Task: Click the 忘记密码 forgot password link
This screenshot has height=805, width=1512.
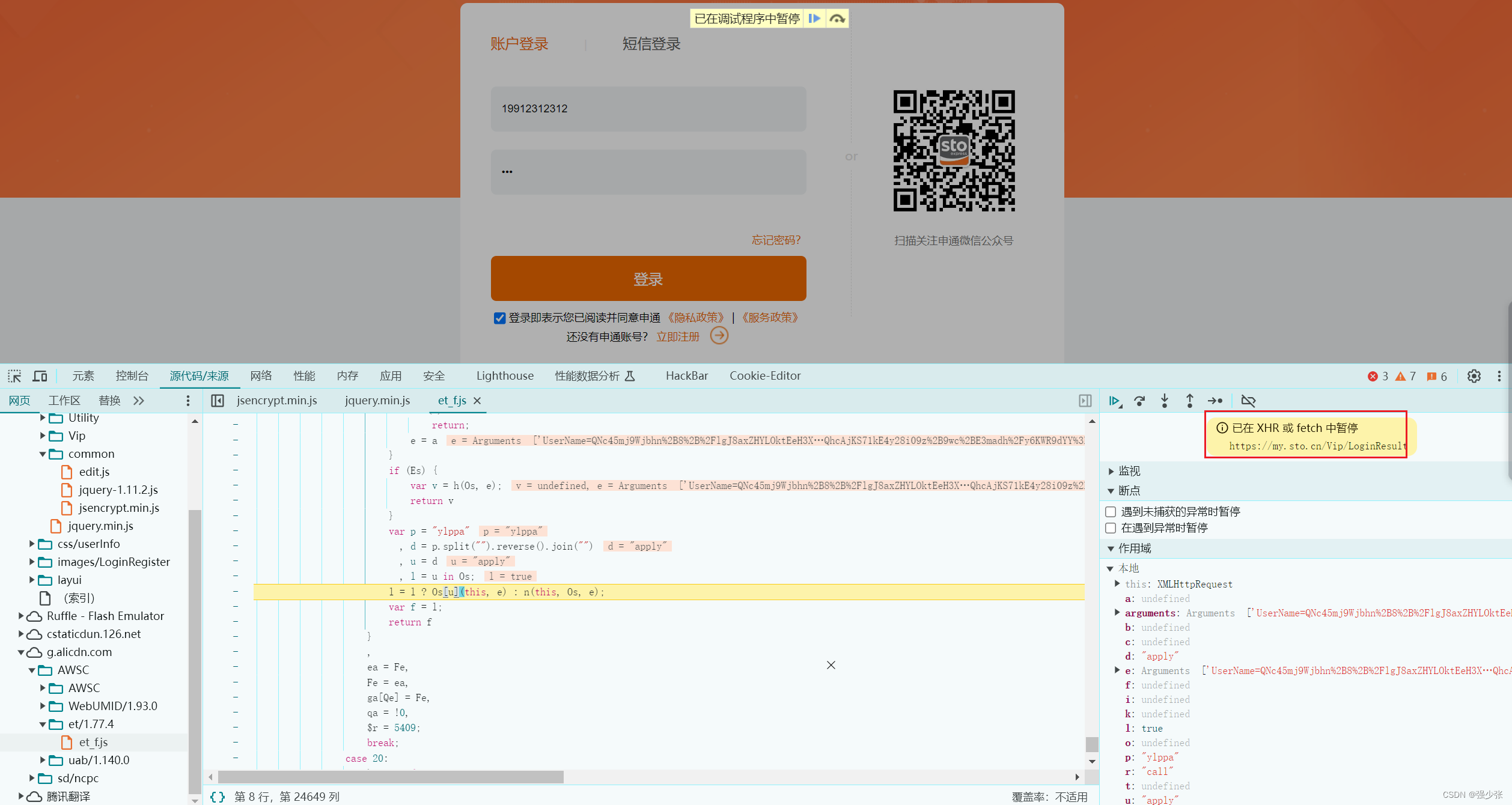Action: click(776, 240)
